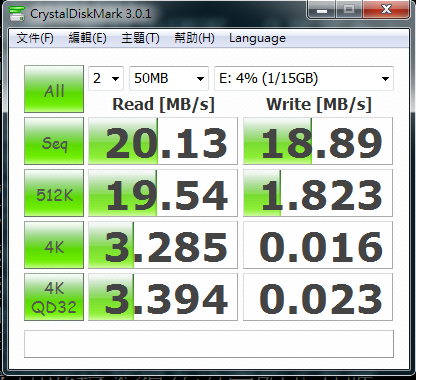Start the Seq benchmark test
Image resolution: width=428 pixels, height=380 pixels.
point(54,141)
